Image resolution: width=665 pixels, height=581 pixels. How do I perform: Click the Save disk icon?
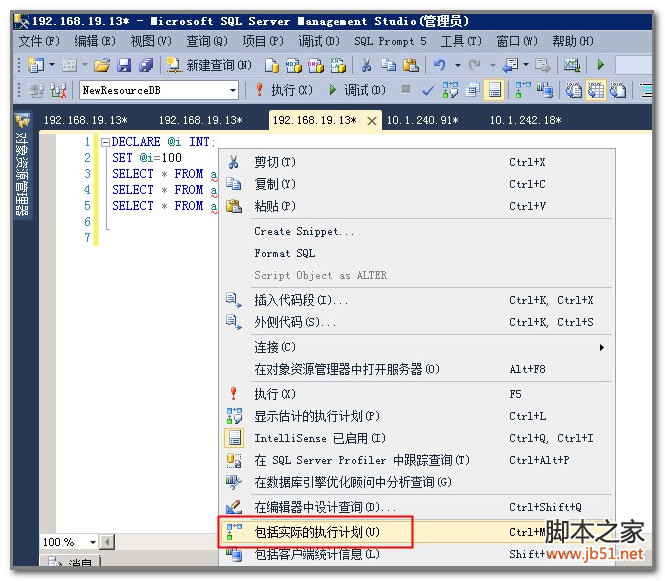point(124,65)
